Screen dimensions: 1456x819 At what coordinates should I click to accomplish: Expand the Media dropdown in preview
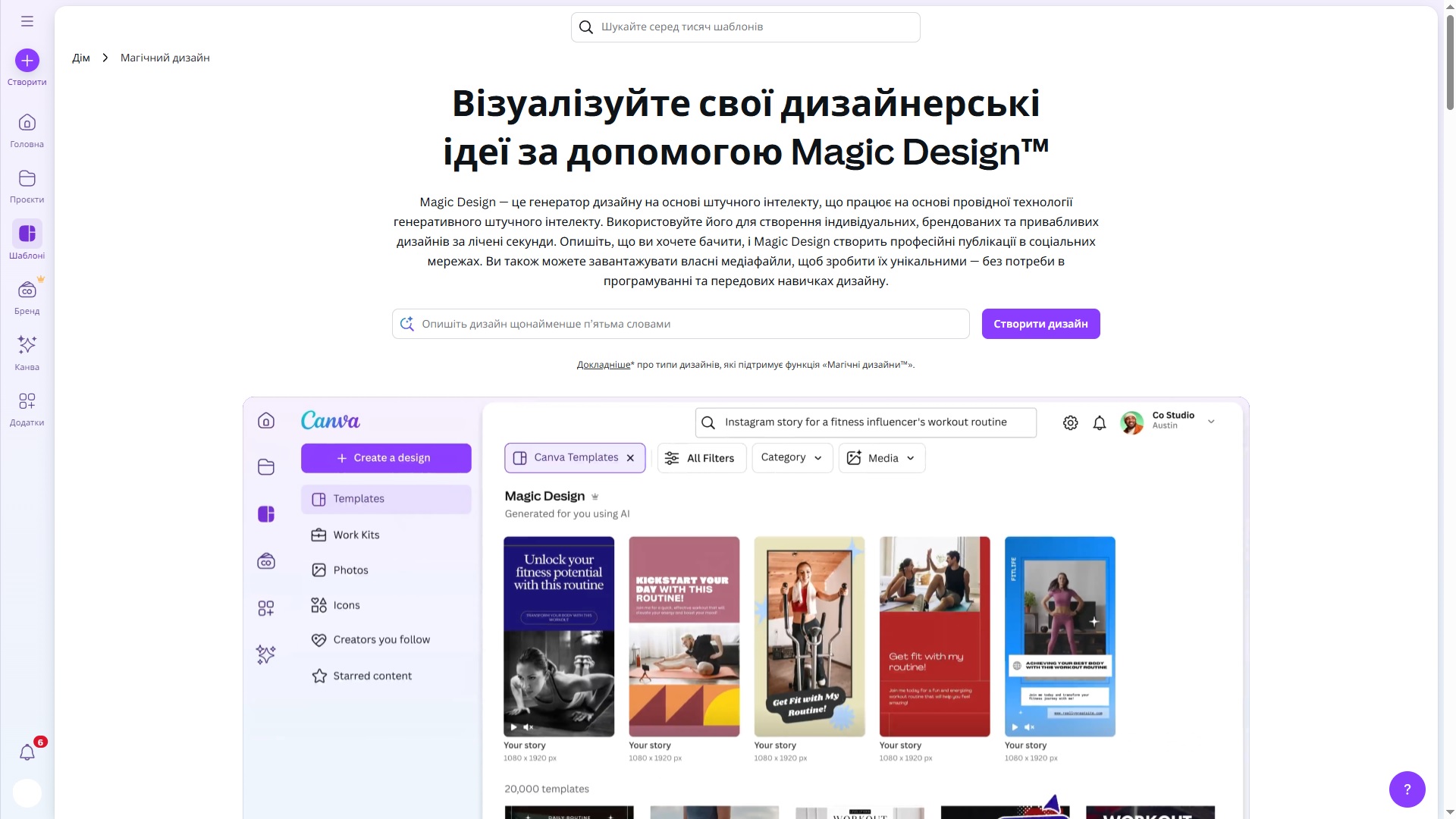pos(882,458)
